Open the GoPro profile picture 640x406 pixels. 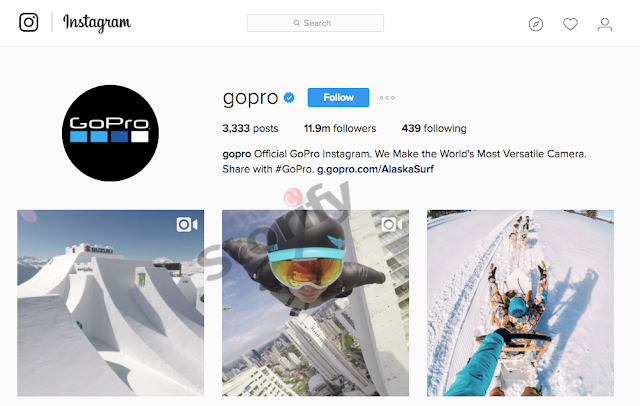pos(110,133)
